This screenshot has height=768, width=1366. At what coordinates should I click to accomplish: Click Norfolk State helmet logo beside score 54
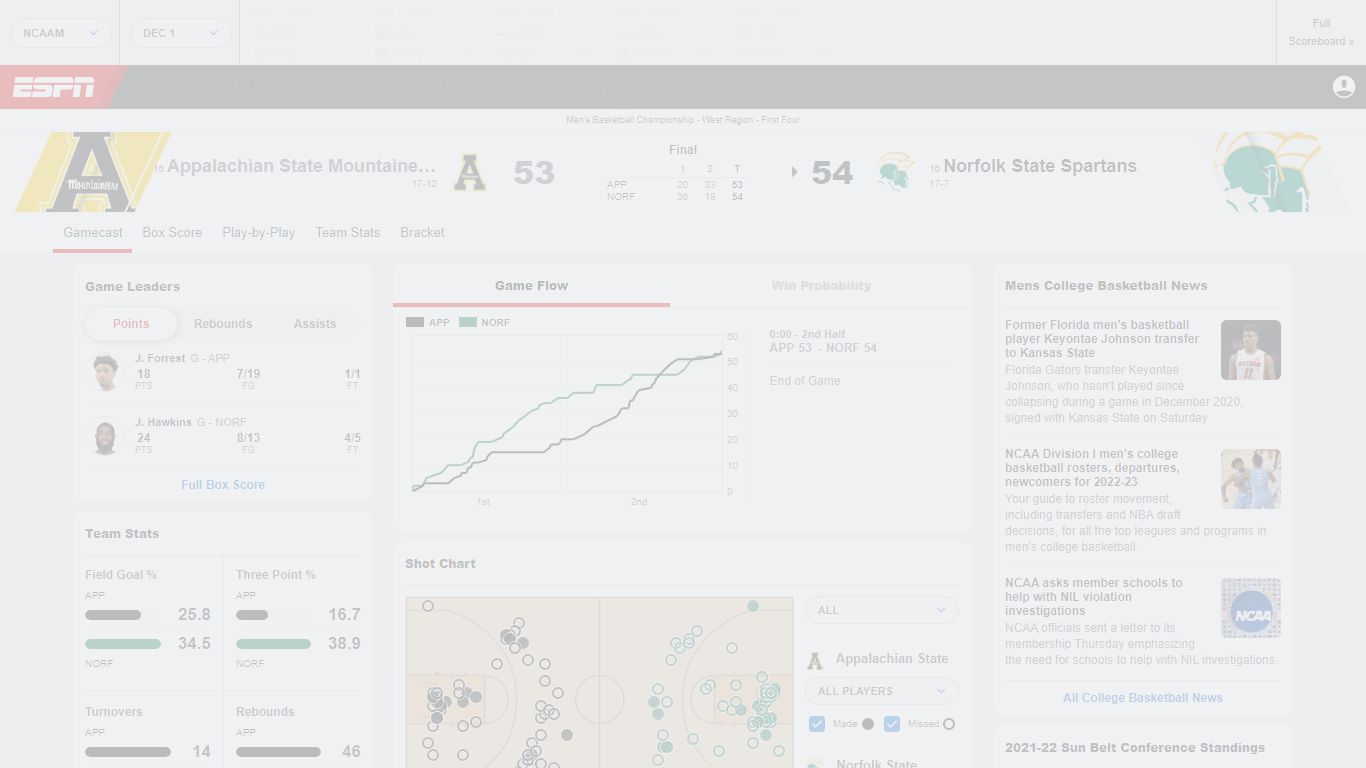click(x=895, y=172)
